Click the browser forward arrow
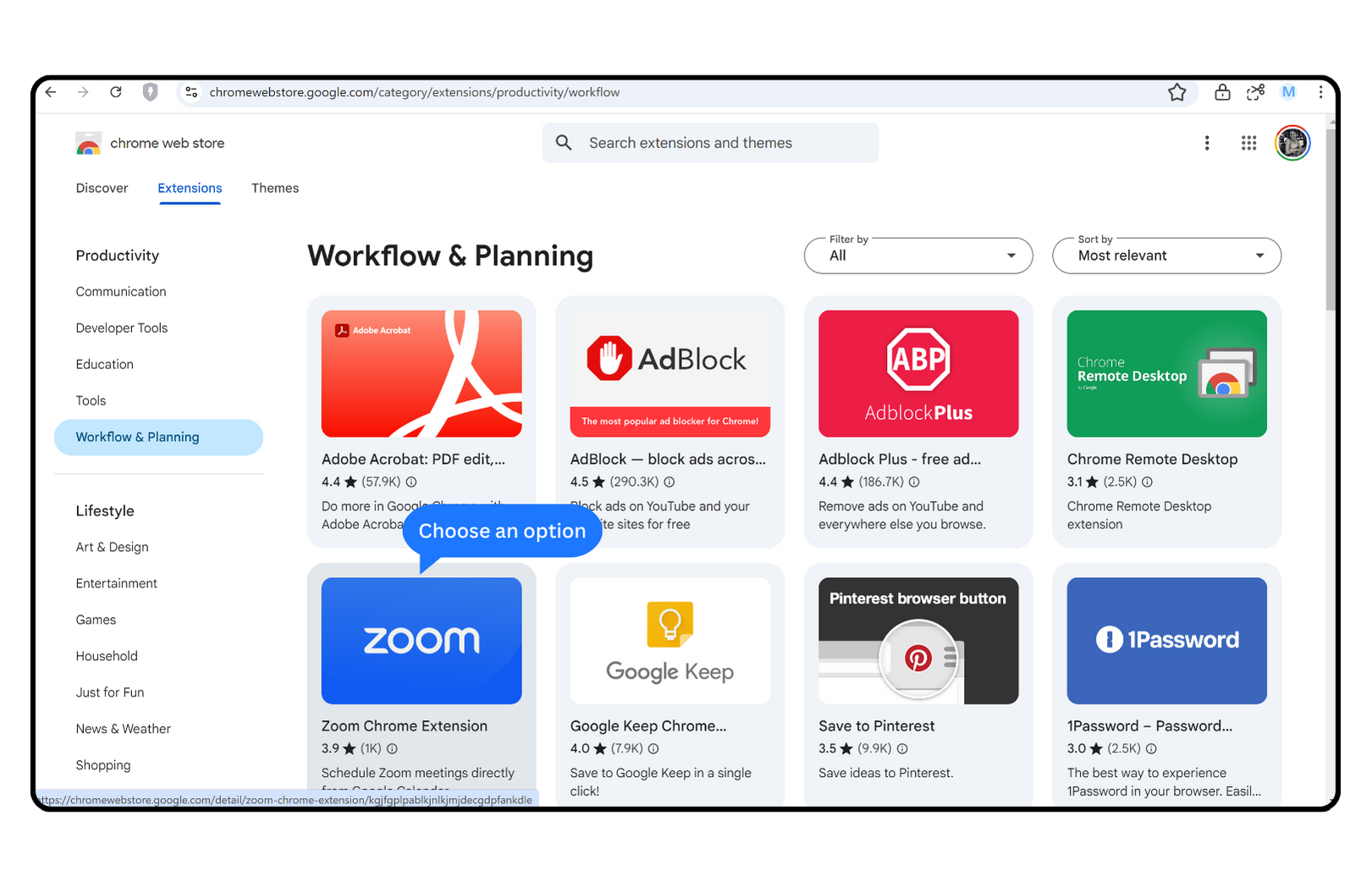The image size is (1372, 887). (x=83, y=92)
